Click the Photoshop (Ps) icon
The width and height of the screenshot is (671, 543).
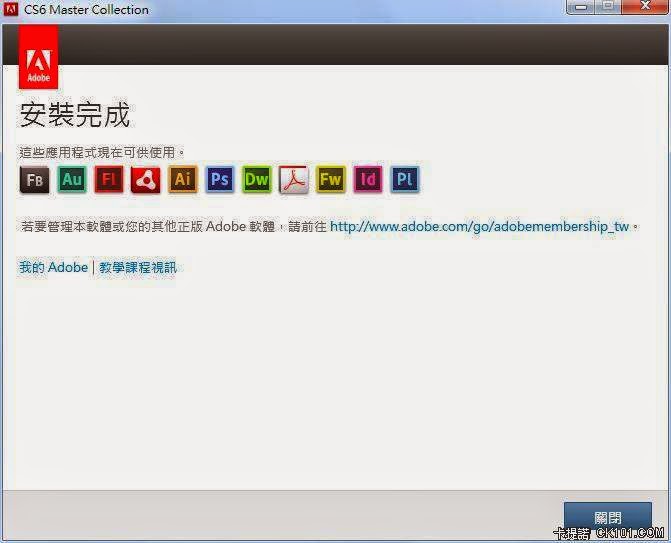[x=220, y=179]
